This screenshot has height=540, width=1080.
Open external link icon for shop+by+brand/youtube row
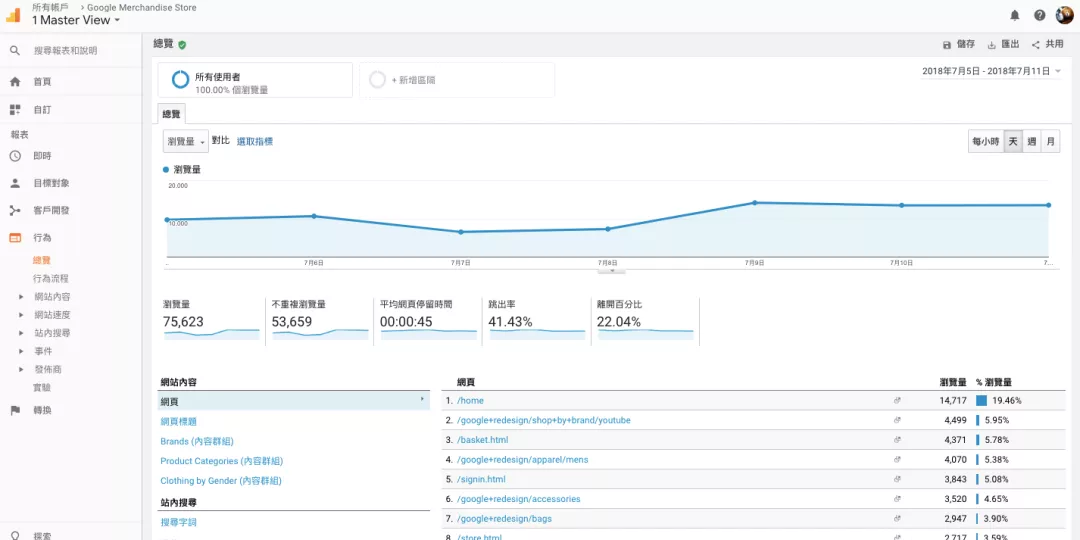point(897,420)
